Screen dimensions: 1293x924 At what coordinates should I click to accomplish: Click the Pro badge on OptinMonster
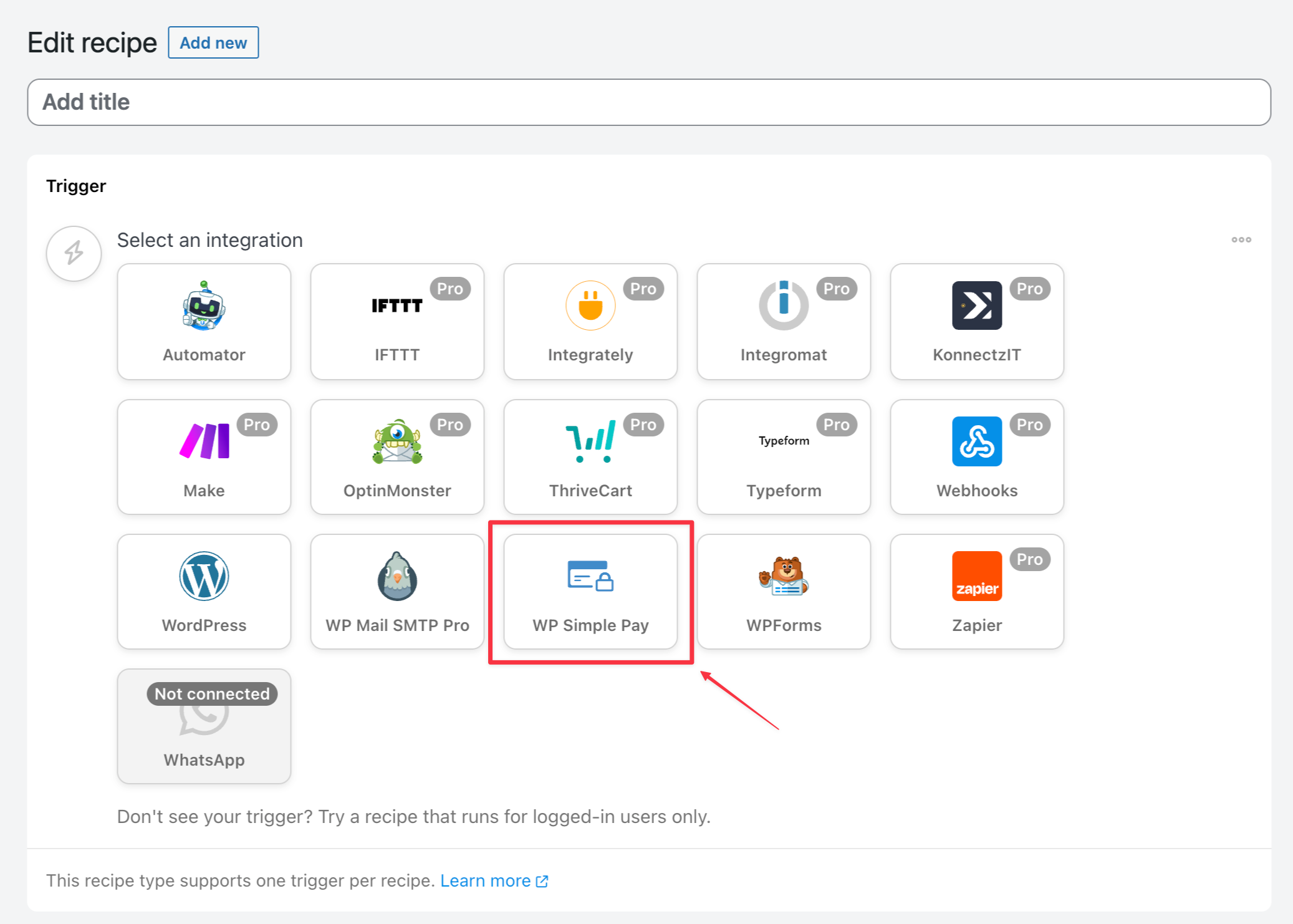pos(450,425)
